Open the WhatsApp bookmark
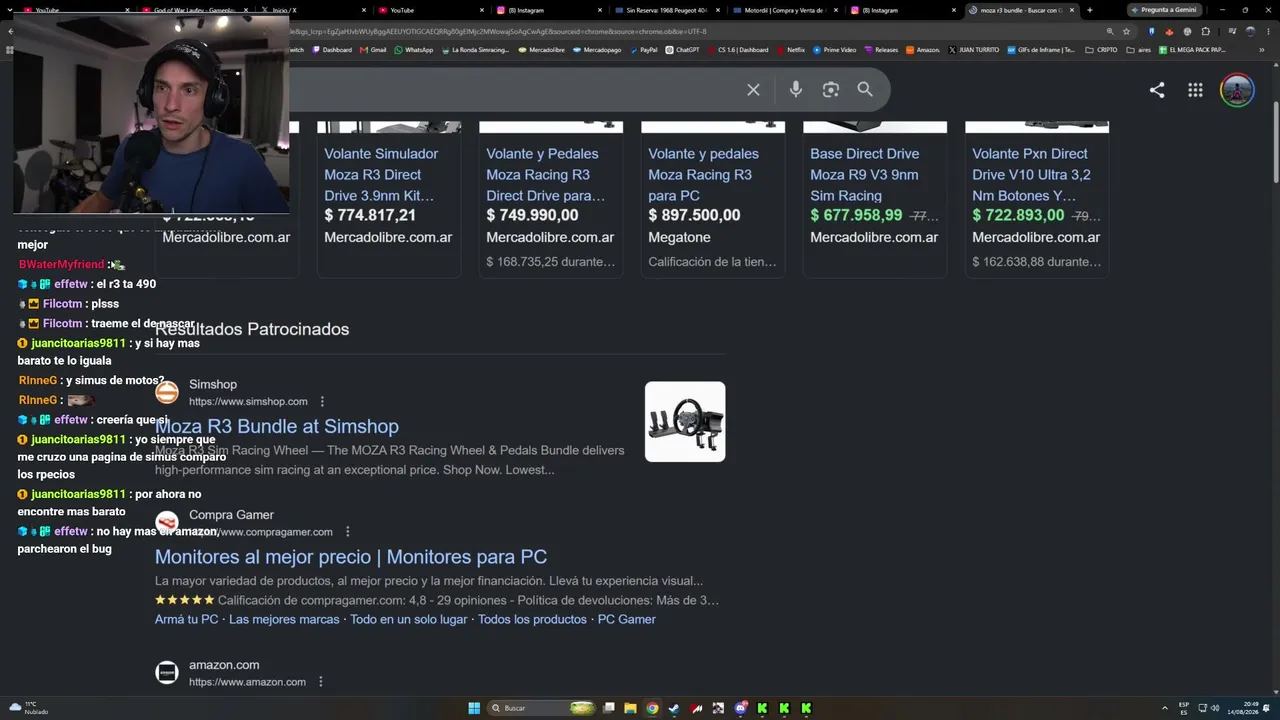This screenshot has width=1280, height=720. pos(414,49)
